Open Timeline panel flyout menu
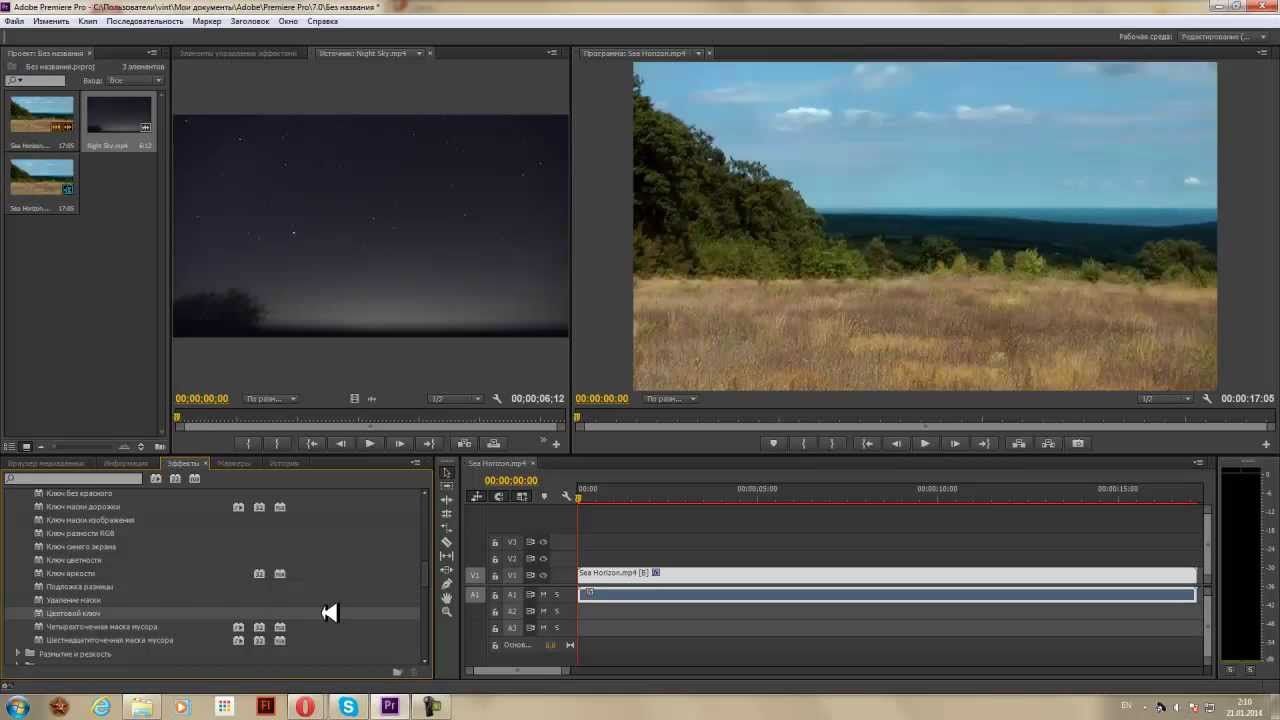Image resolution: width=1280 pixels, height=720 pixels. click(1198, 463)
